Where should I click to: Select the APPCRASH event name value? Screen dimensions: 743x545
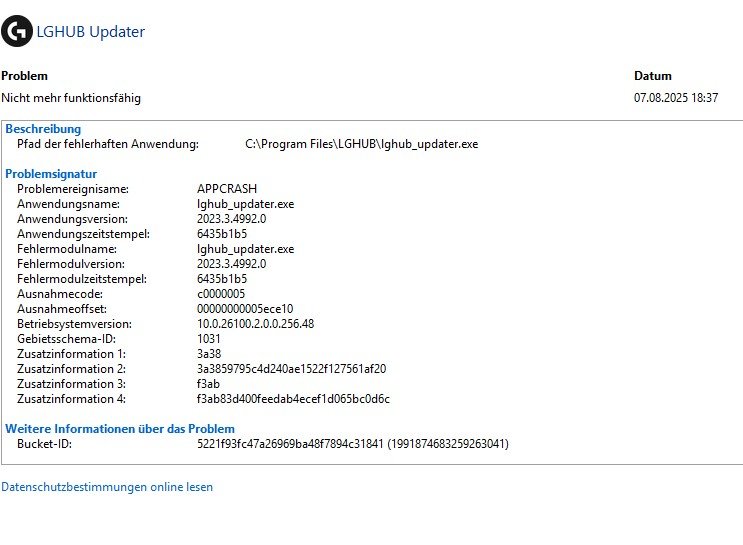pos(227,189)
